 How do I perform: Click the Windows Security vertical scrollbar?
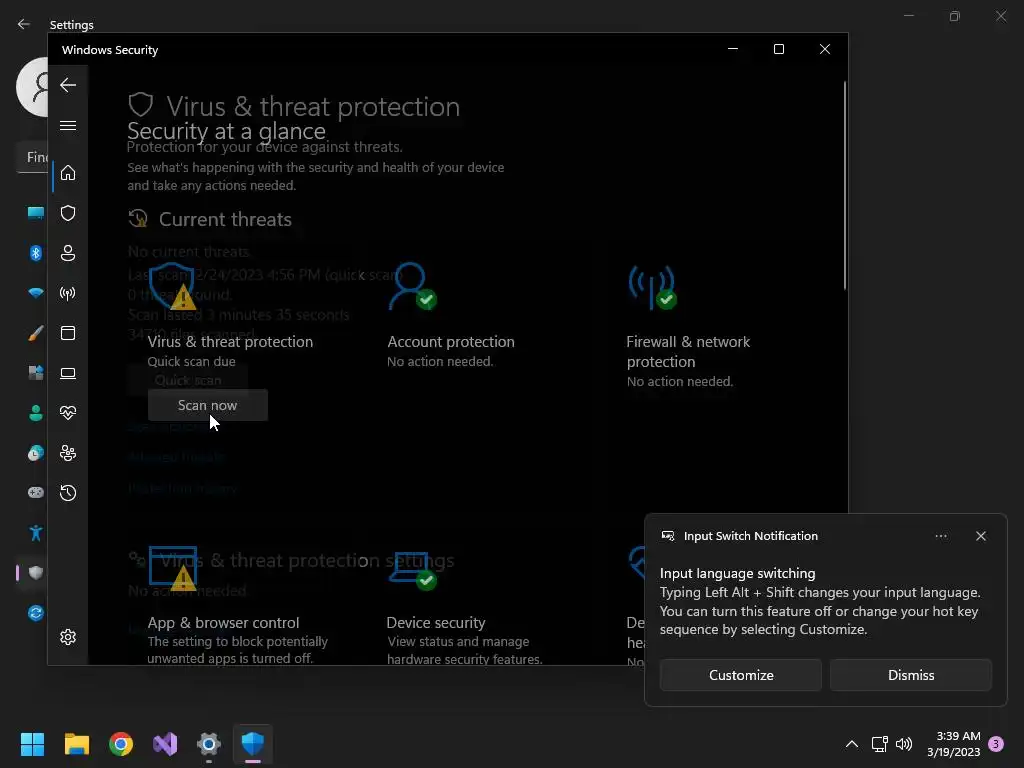coord(845,185)
